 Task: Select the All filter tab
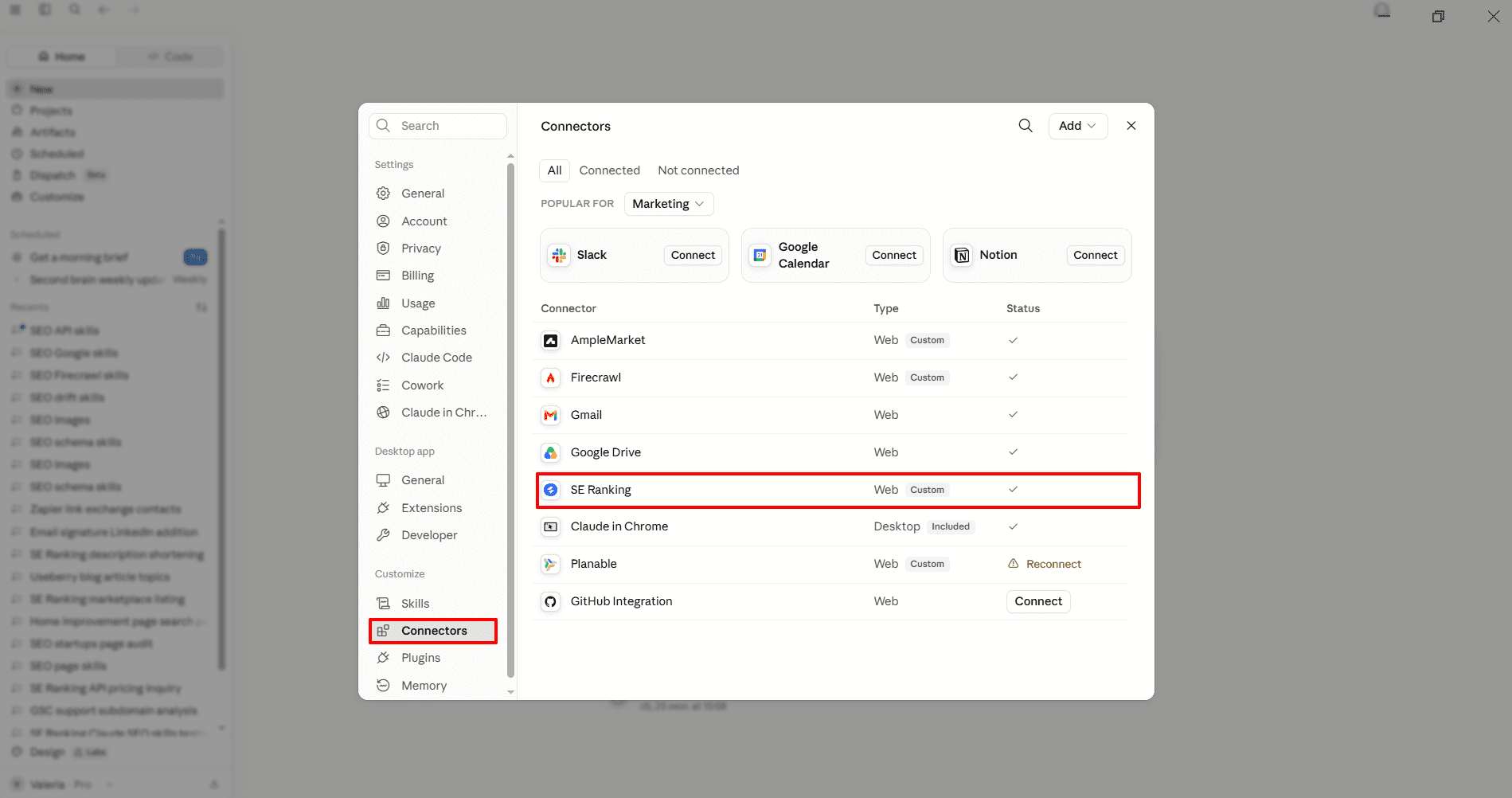555,170
